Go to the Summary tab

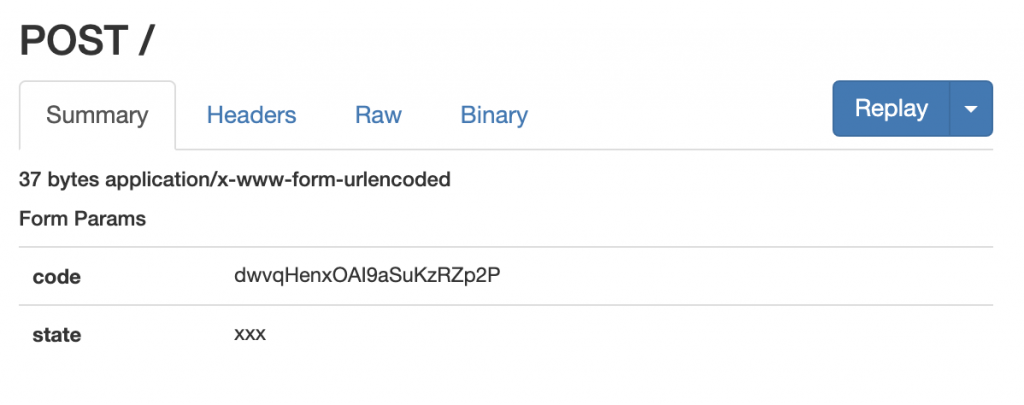coord(97,115)
